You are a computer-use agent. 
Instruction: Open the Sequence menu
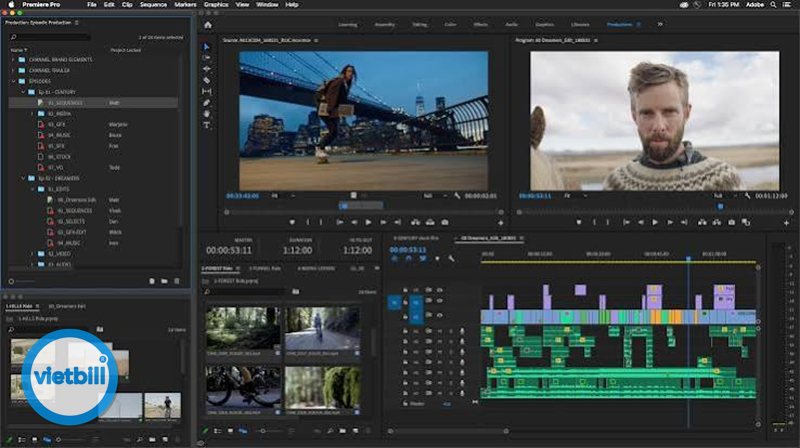point(153,5)
